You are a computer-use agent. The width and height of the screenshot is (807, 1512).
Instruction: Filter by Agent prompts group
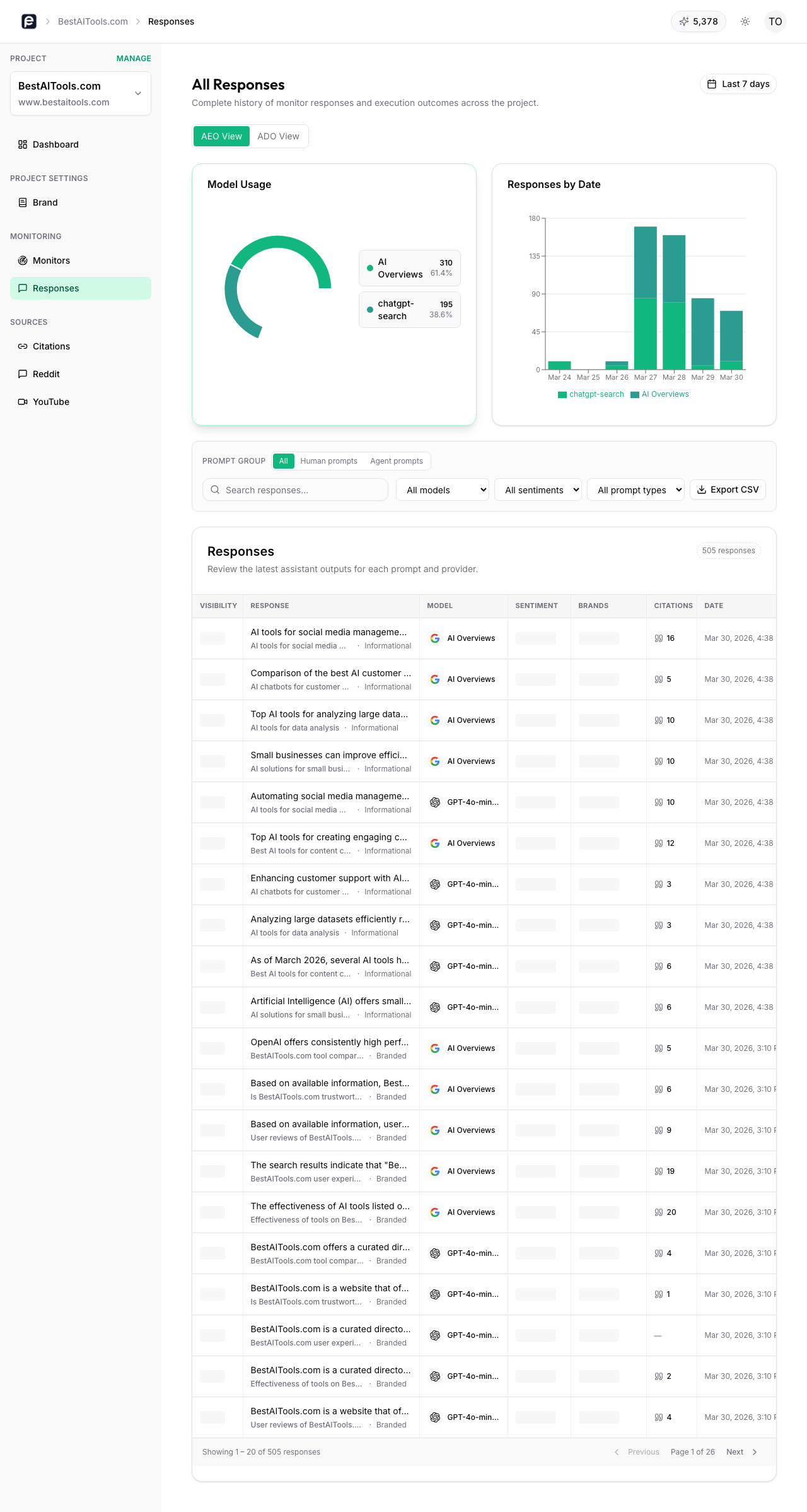point(397,461)
